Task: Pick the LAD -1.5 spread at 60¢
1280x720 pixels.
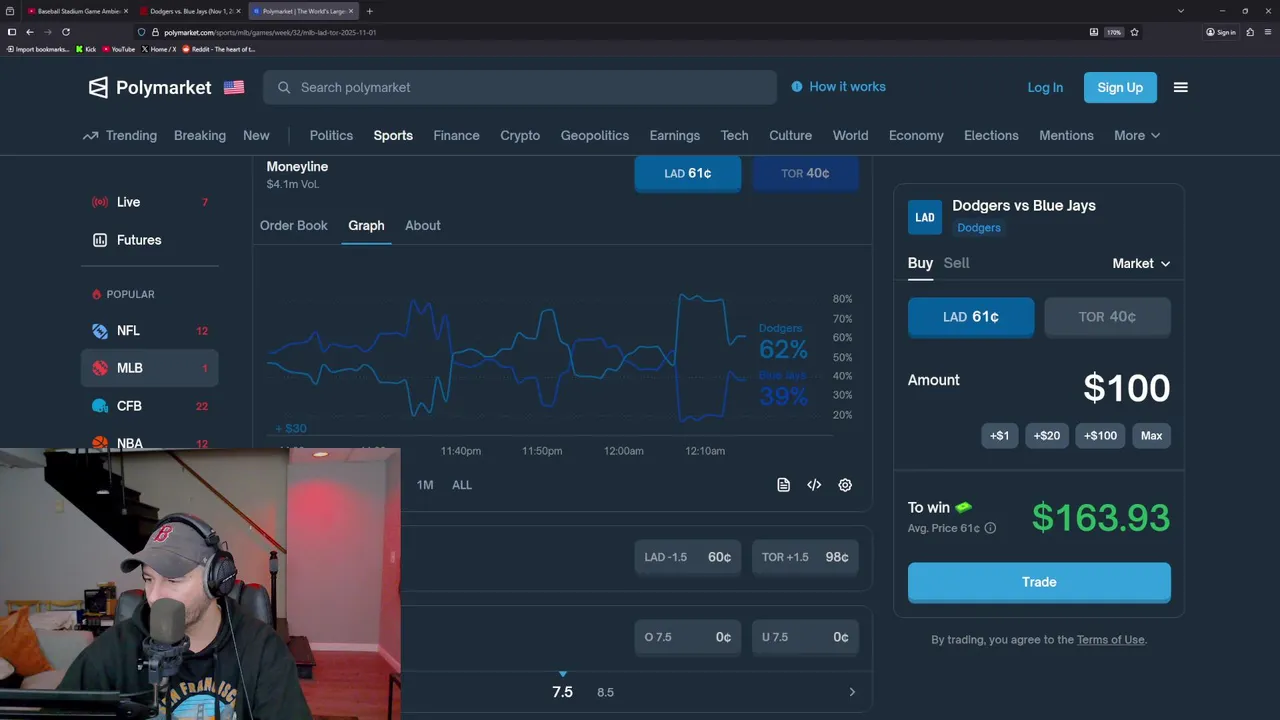Action: [688, 557]
